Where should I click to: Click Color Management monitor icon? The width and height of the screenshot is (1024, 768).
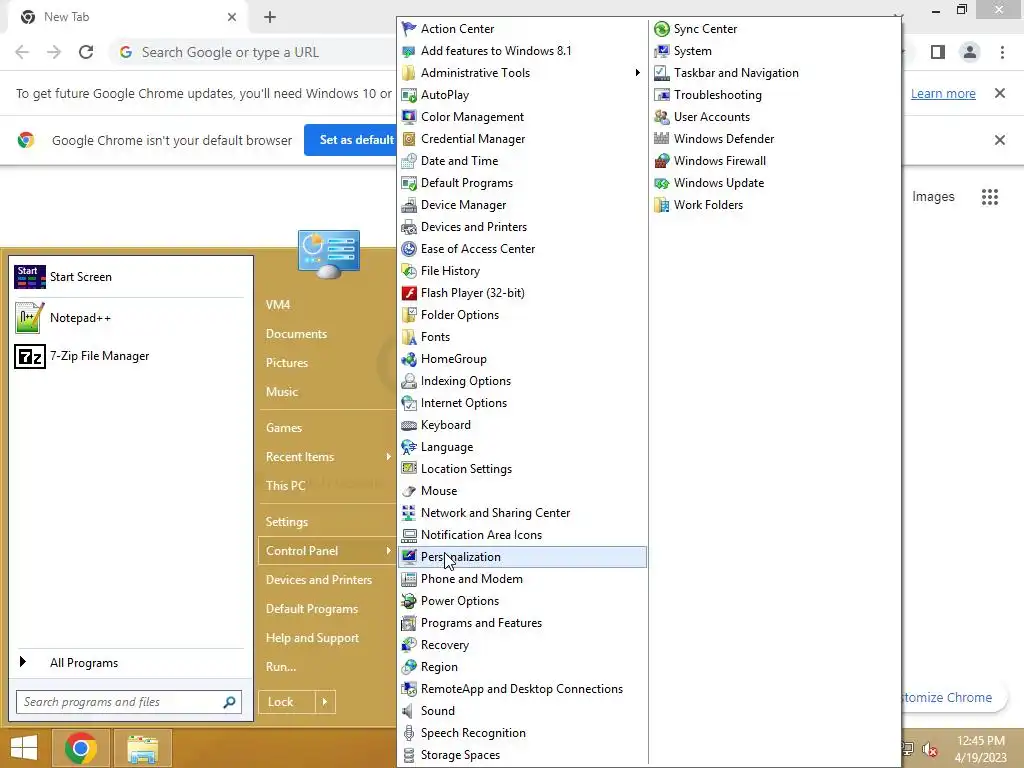tap(409, 117)
